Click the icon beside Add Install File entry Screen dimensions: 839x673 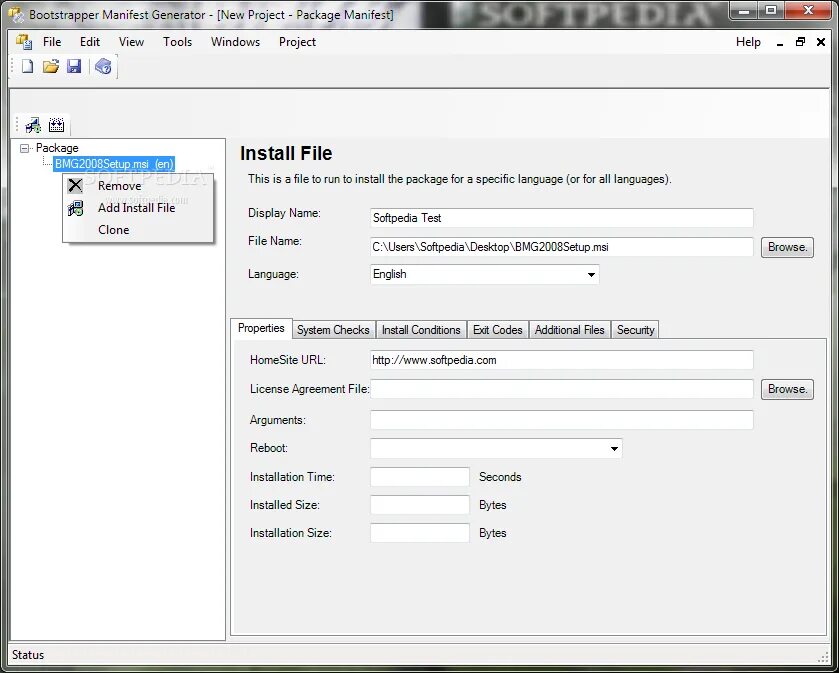75,208
